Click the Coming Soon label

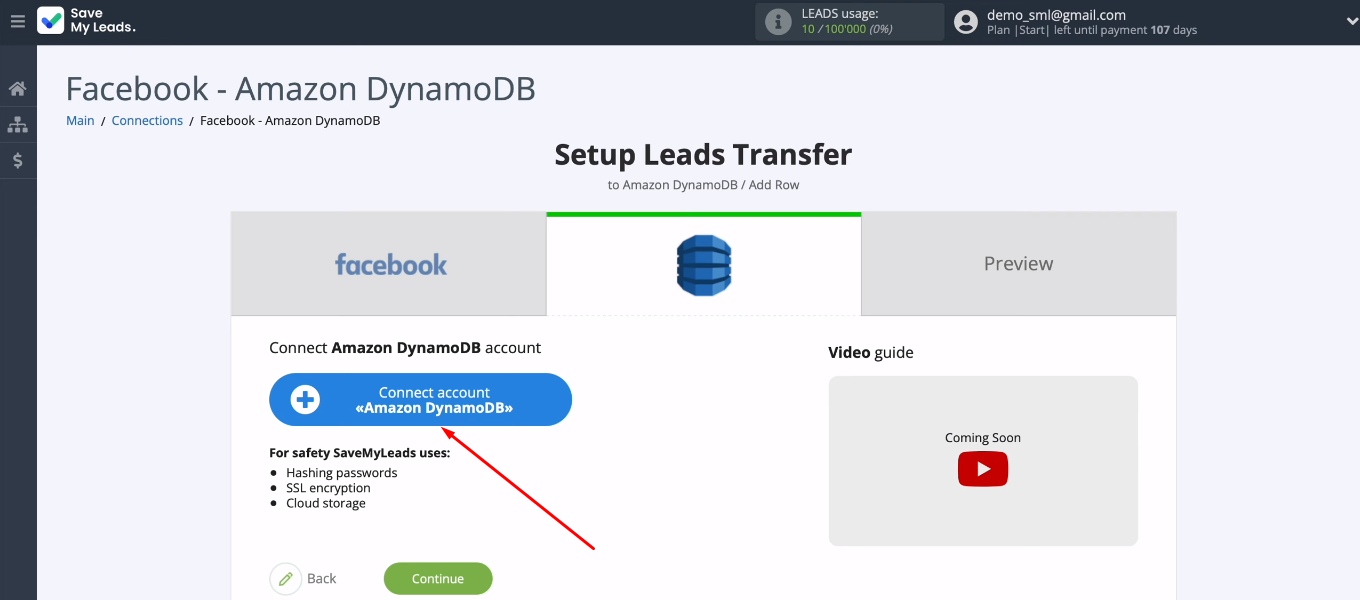pos(983,438)
